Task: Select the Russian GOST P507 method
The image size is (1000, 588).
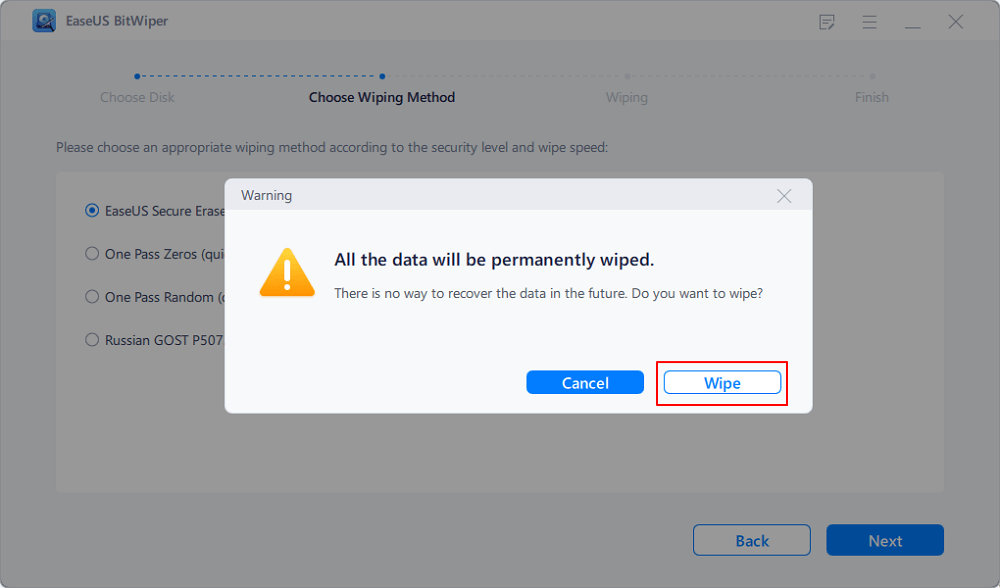Action: click(x=92, y=340)
